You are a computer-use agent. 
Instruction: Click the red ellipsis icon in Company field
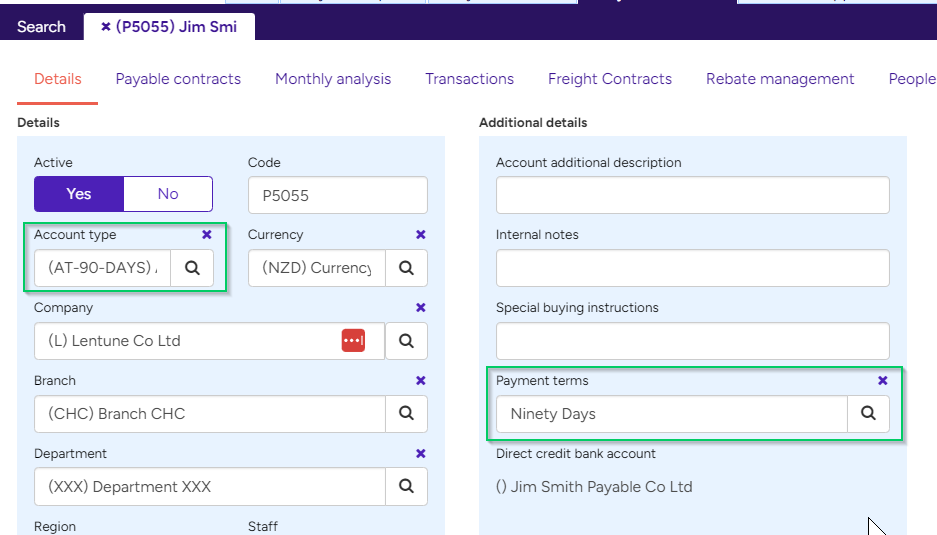tap(353, 341)
